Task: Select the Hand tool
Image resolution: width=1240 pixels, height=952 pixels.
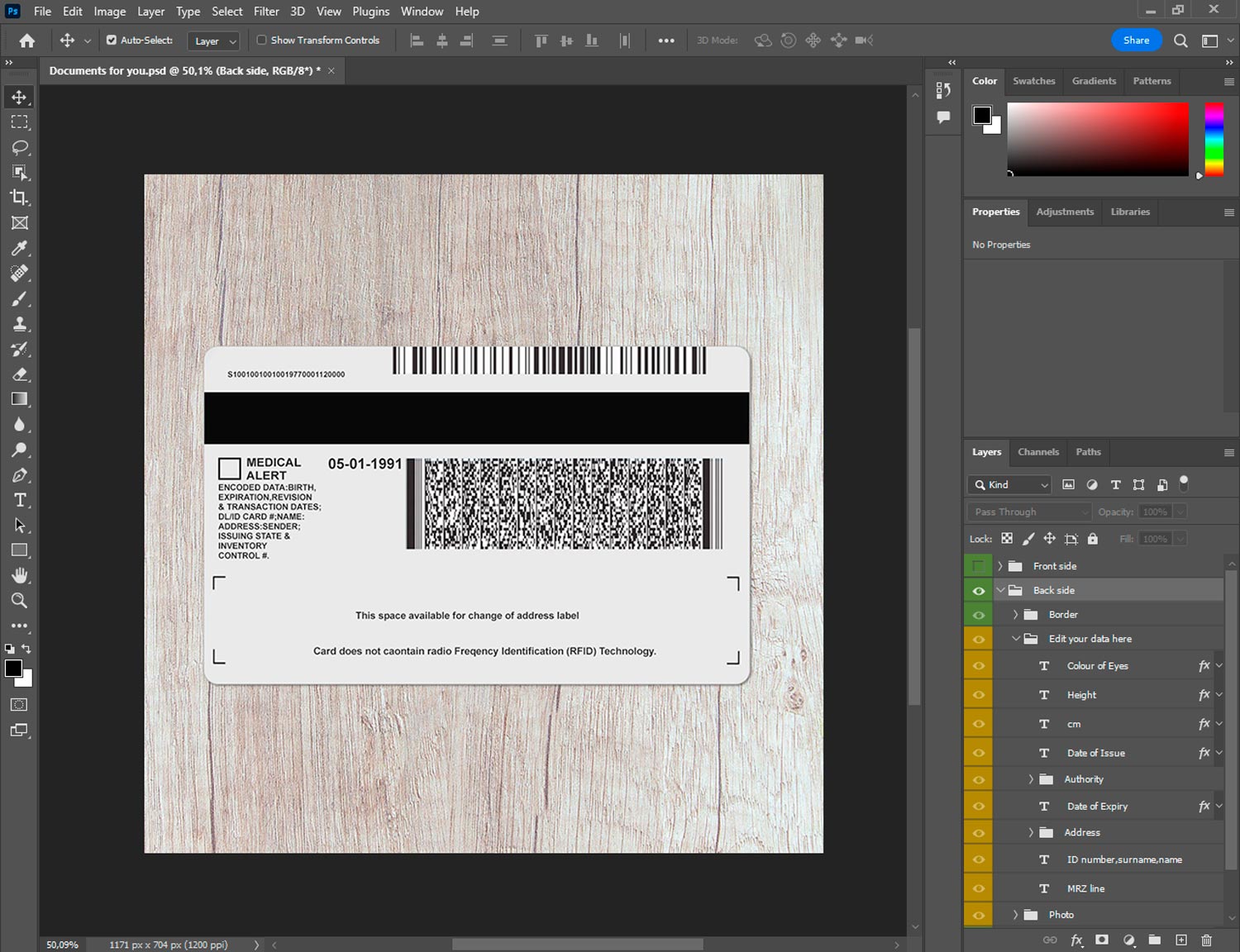Action: (x=20, y=575)
